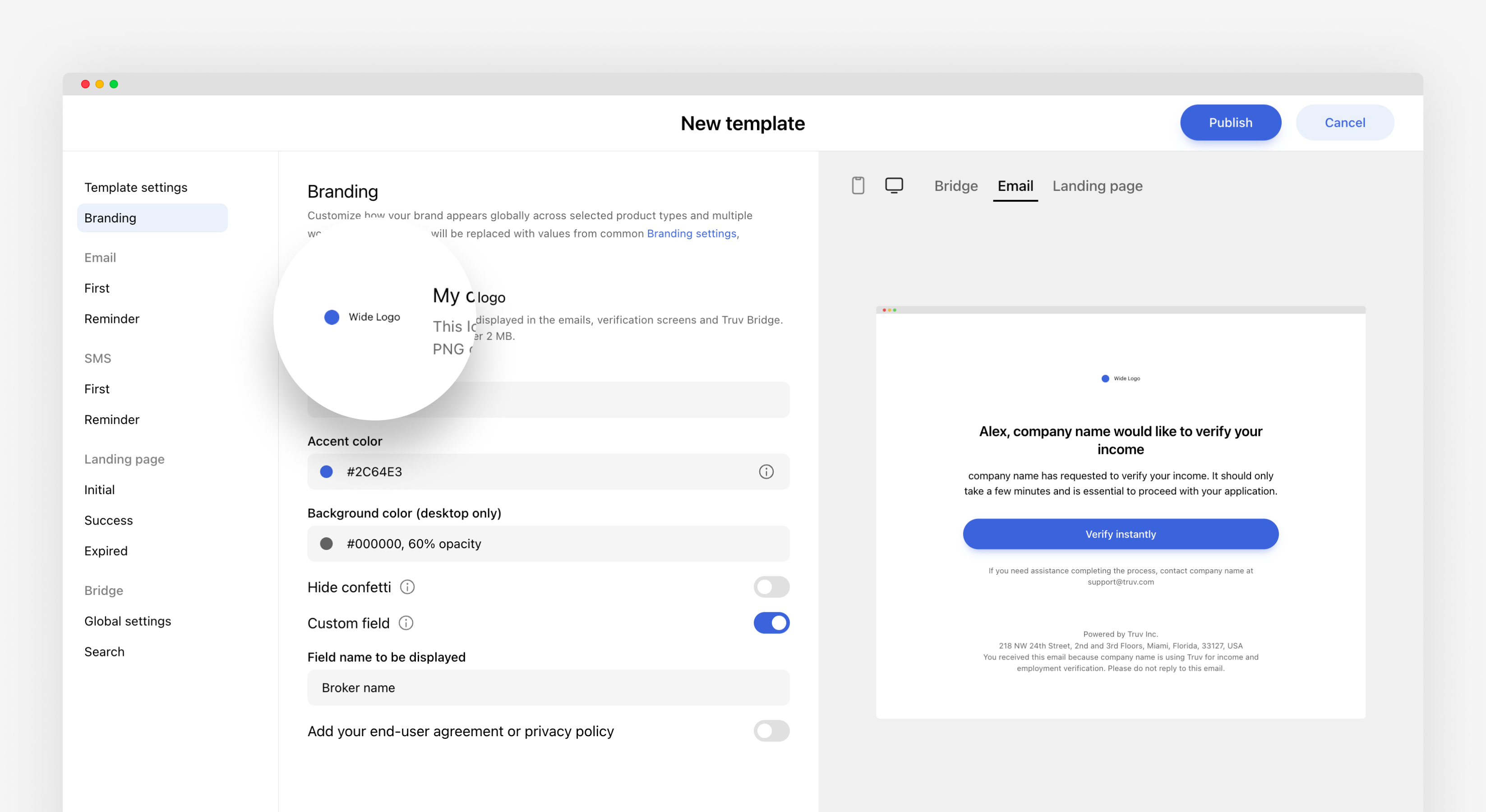Open the Landing page preview tab
The height and width of the screenshot is (812, 1486).
[x=1097, y=186]
